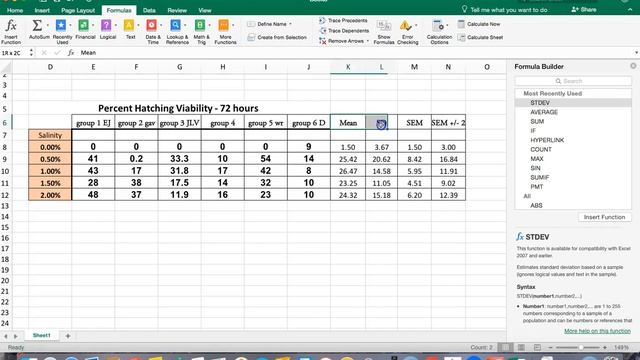Click Trace Precedents
This screenshot has width=640, height=360.
(x=343, y=20)
